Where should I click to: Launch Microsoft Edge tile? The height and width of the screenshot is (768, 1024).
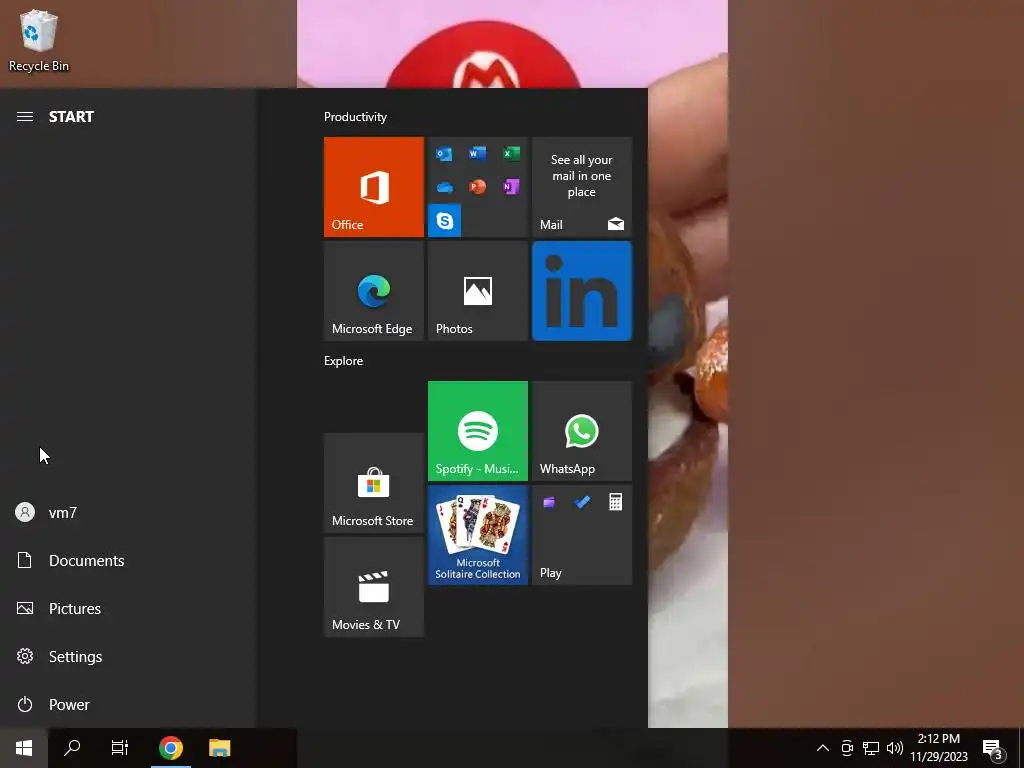pos(374,291)
